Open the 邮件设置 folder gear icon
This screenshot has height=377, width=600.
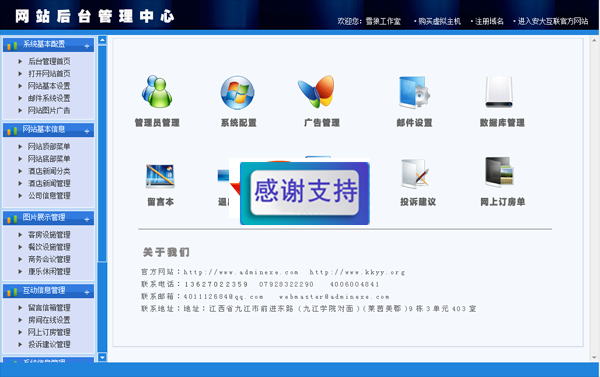tap(414, 92)
